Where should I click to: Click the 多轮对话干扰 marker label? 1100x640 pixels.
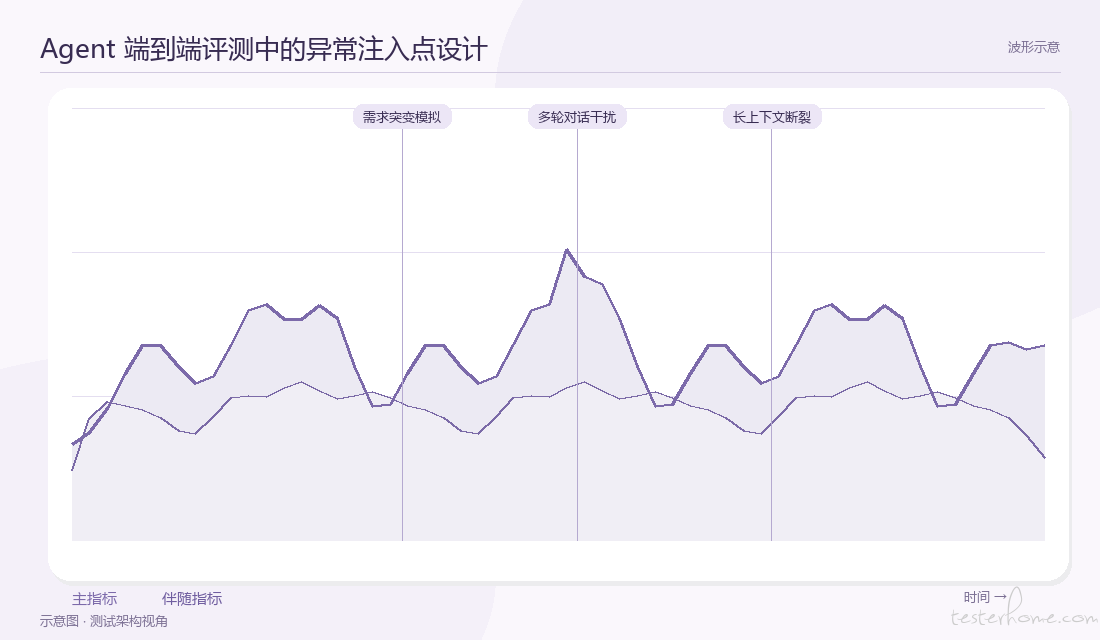577,117
